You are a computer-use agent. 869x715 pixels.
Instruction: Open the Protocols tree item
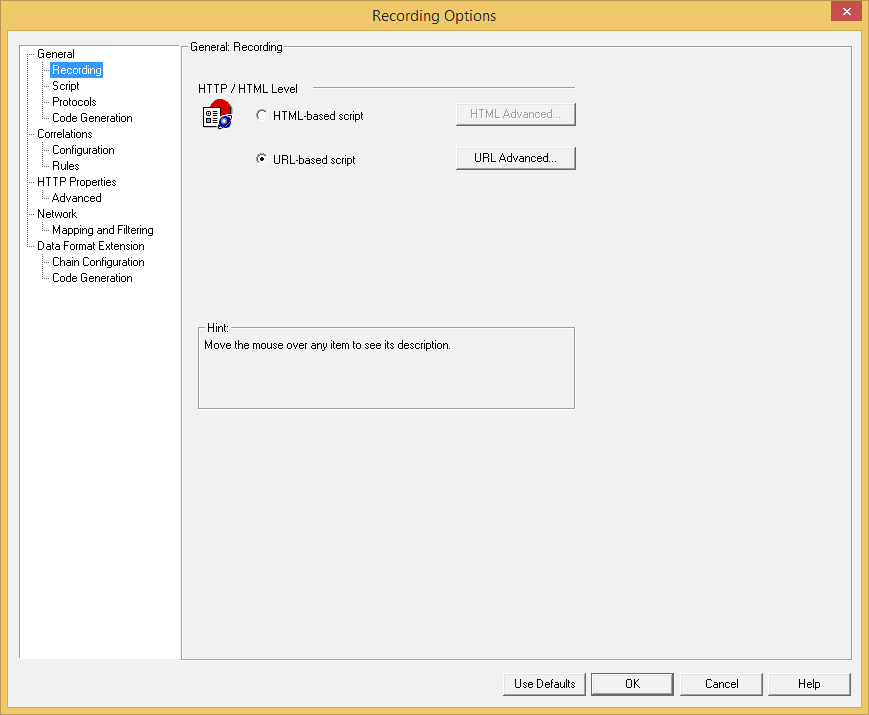pos(74,102)
